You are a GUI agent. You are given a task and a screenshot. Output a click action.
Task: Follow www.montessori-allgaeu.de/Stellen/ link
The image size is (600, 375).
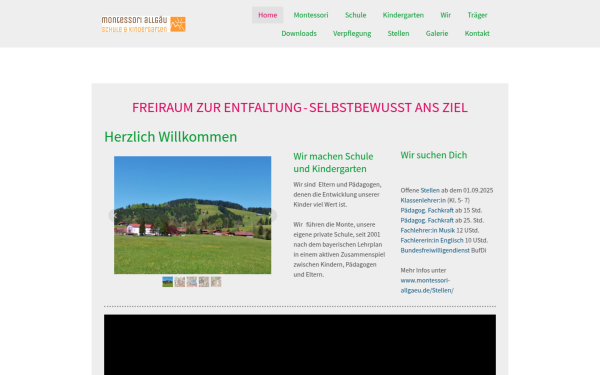pyautogui.click(x=427, y=285)
